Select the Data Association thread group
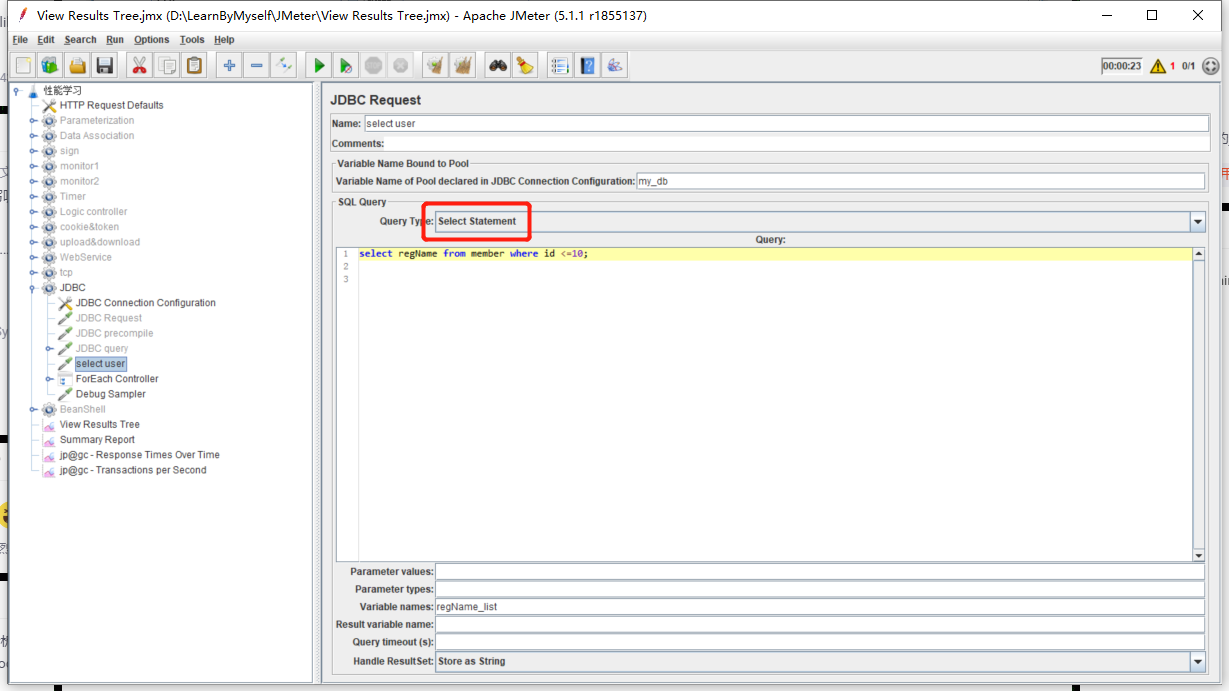Screen dimensions: 1229x691 [x=96, y=136]
